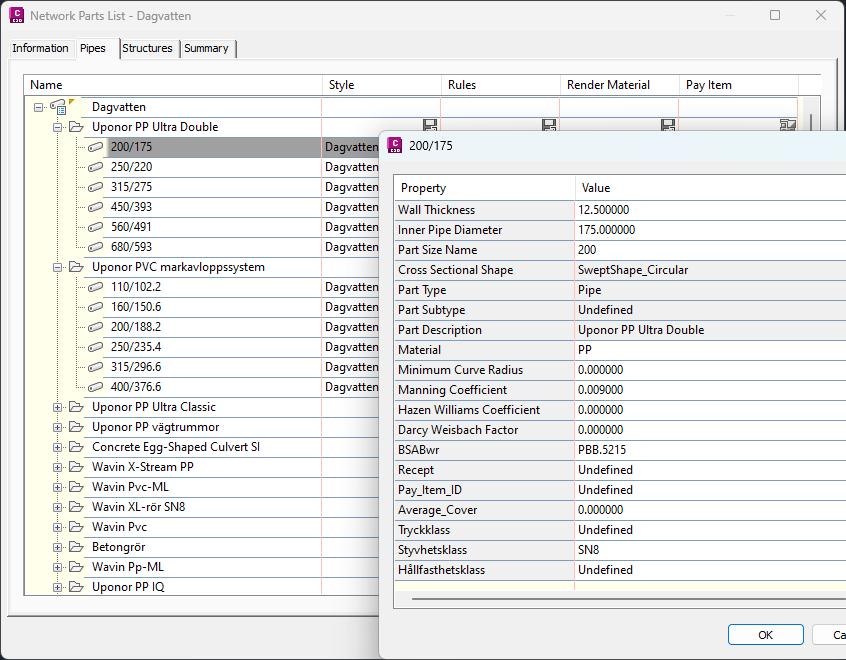The height and width of the screenshot is (660, 846).
Task: Expand the Wavin Pvc group
Action: pos(57,527)
